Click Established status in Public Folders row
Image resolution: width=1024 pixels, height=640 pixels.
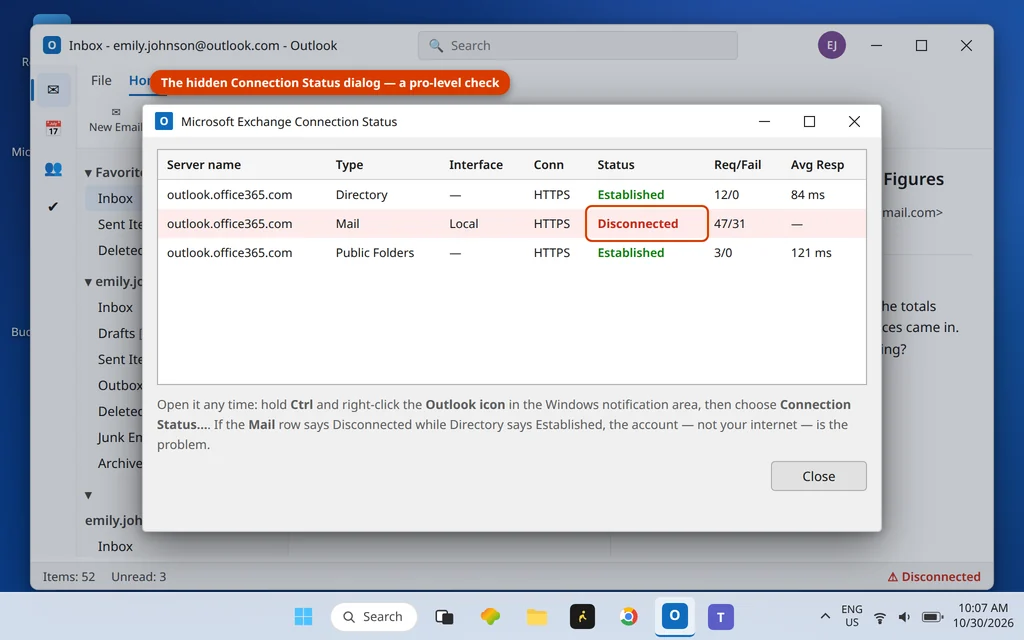[x=631, y=253]
